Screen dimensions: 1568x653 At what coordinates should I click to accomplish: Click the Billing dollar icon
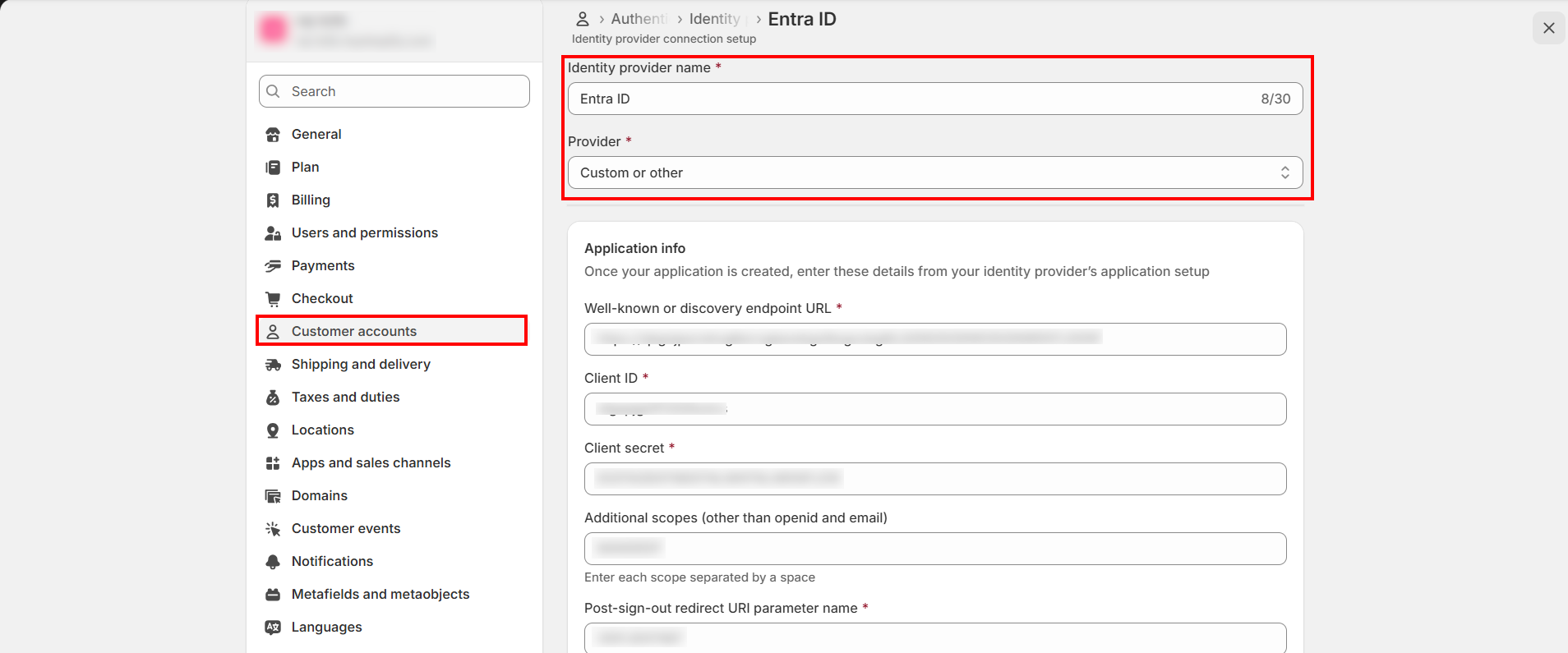pyautogui.click(x=273, y=200)
